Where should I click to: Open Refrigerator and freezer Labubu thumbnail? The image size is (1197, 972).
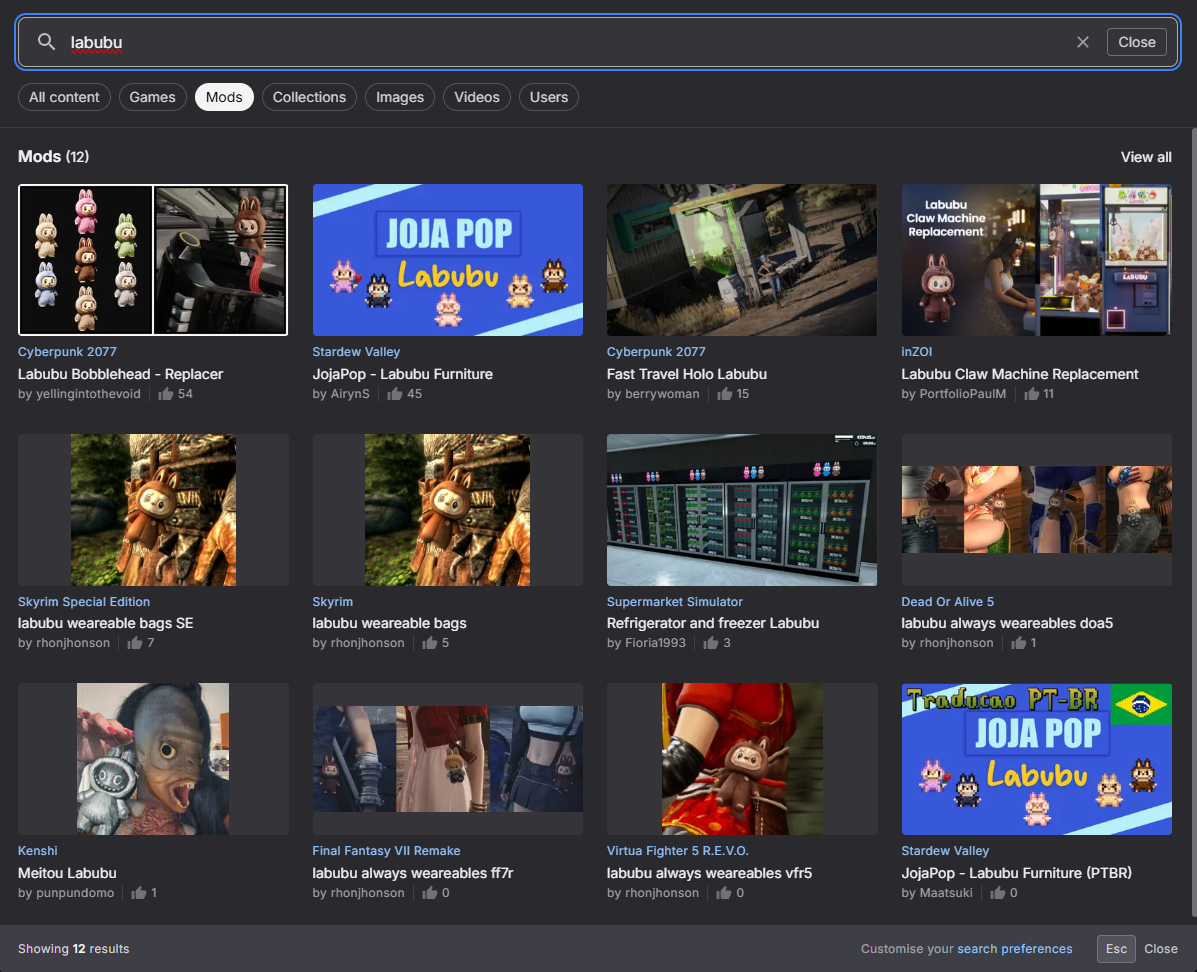click(742, 510)
